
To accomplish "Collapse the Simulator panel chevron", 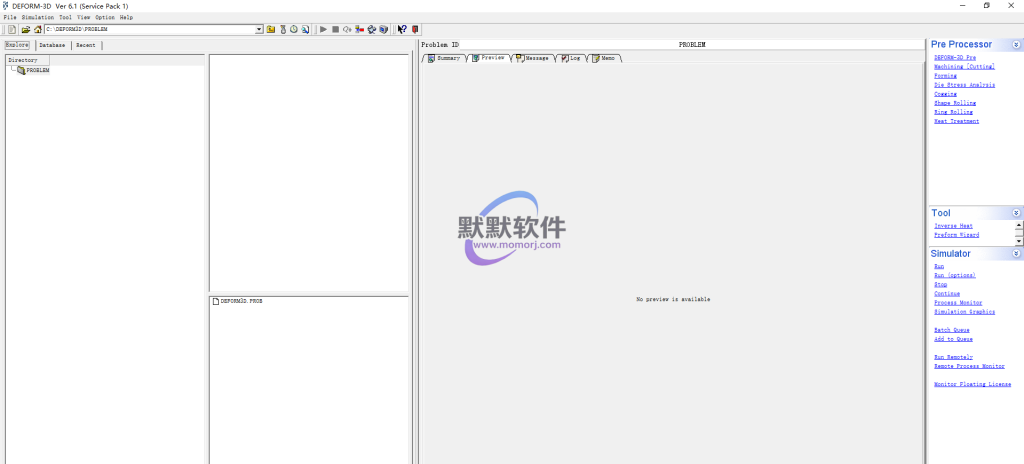I will pos(1016,254).
